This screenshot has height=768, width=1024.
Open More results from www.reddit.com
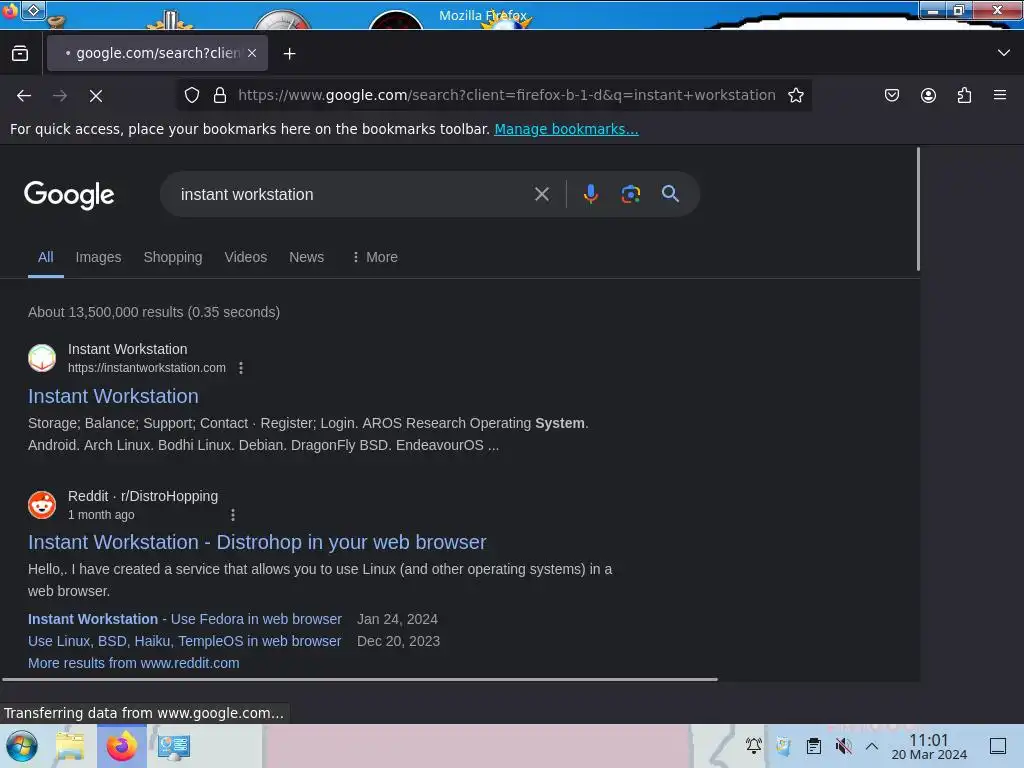pyautogui.click(x=134, y=664)
